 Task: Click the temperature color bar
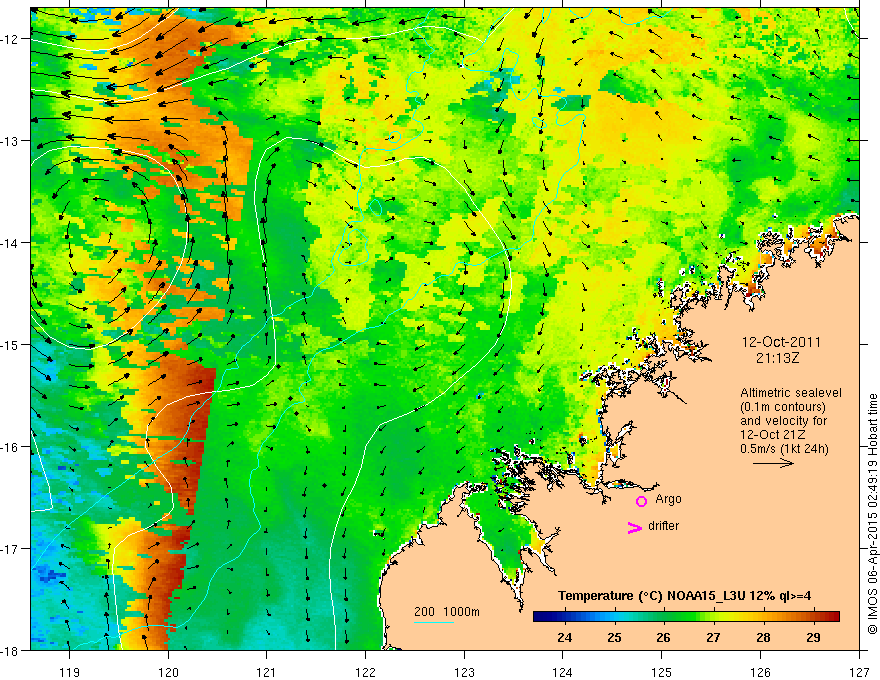tap(686, 616)
